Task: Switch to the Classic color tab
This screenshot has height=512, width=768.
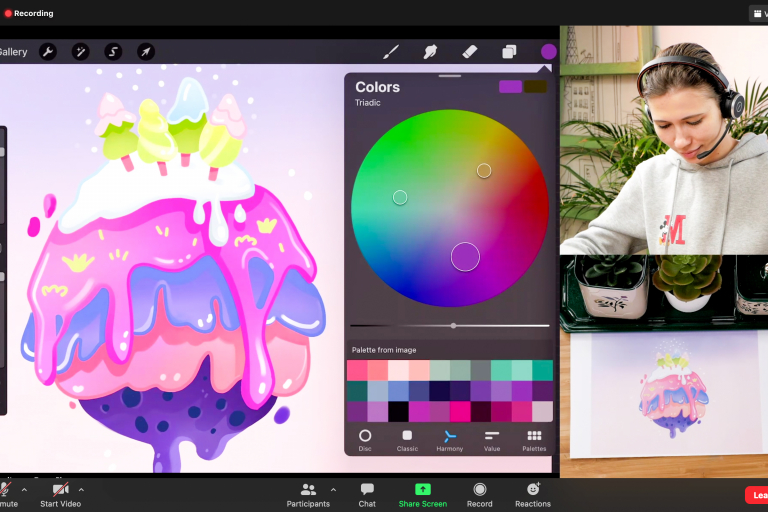Action: (407, 440)
